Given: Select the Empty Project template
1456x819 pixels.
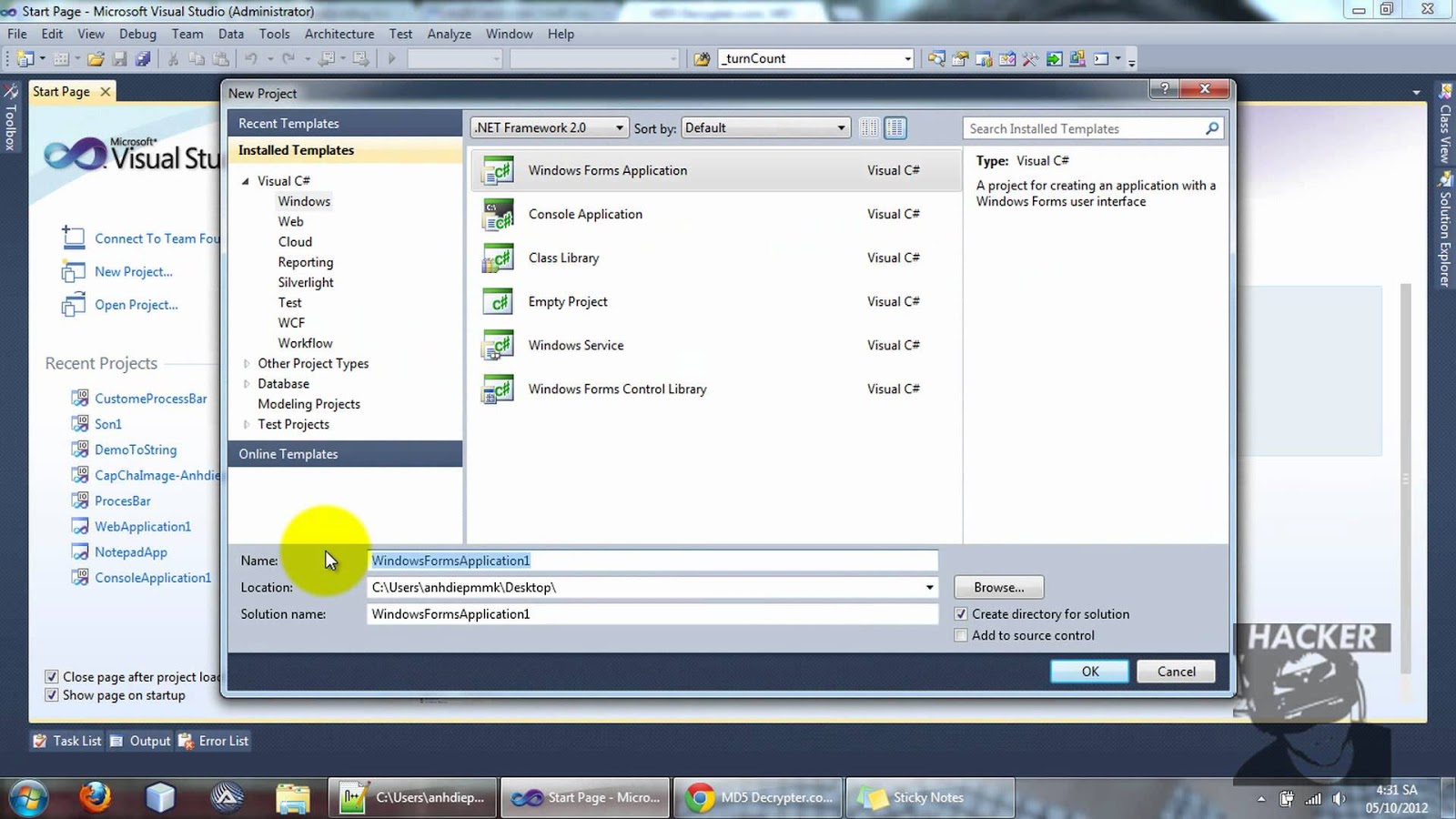Looking at the screenshot, I should [x=716, y=301].
